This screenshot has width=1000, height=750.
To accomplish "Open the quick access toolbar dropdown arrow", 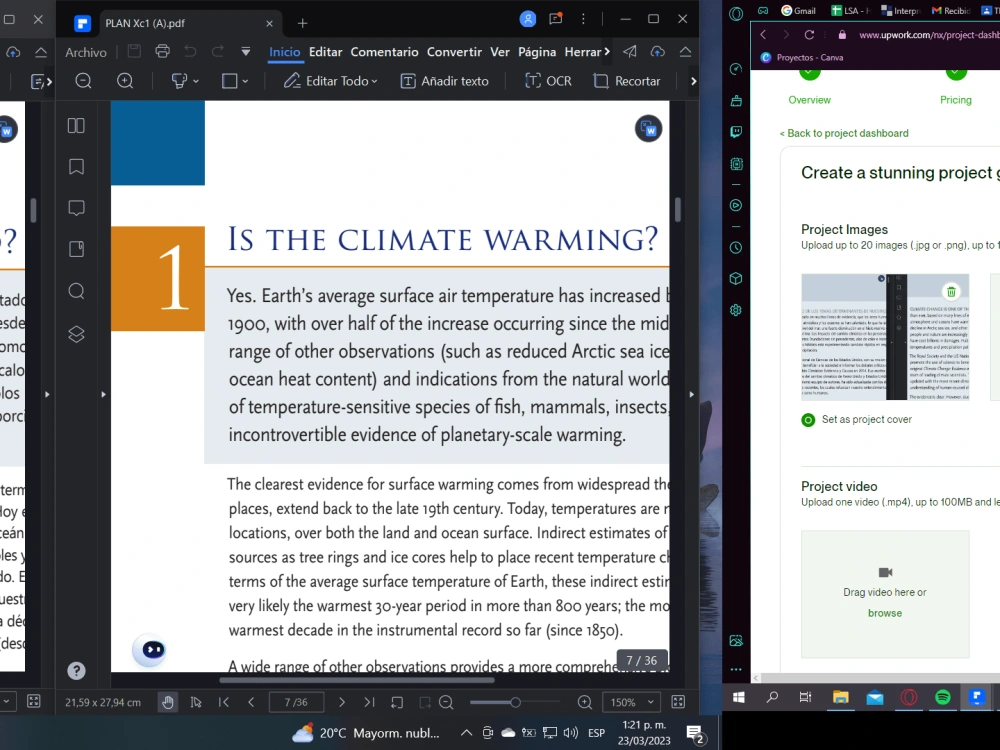I will 246,52.
